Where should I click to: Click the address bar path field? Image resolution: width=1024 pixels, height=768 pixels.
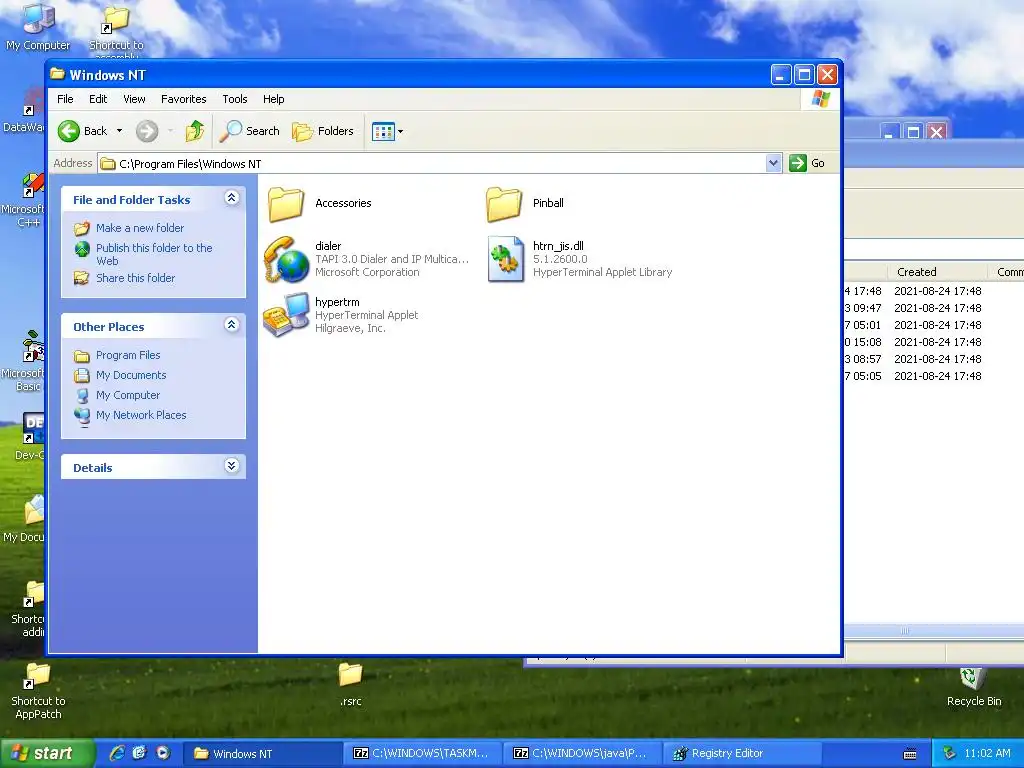point(432,163)
